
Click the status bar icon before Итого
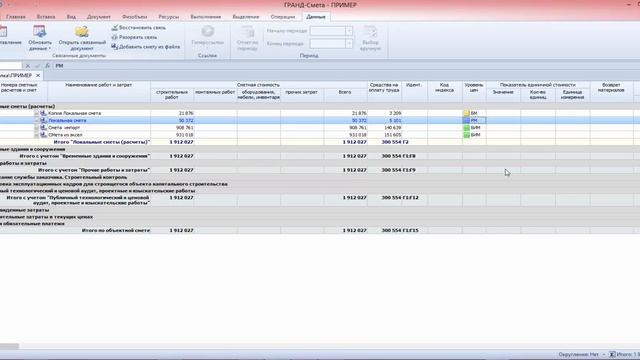pyautogui.click(x=612, y=355)
